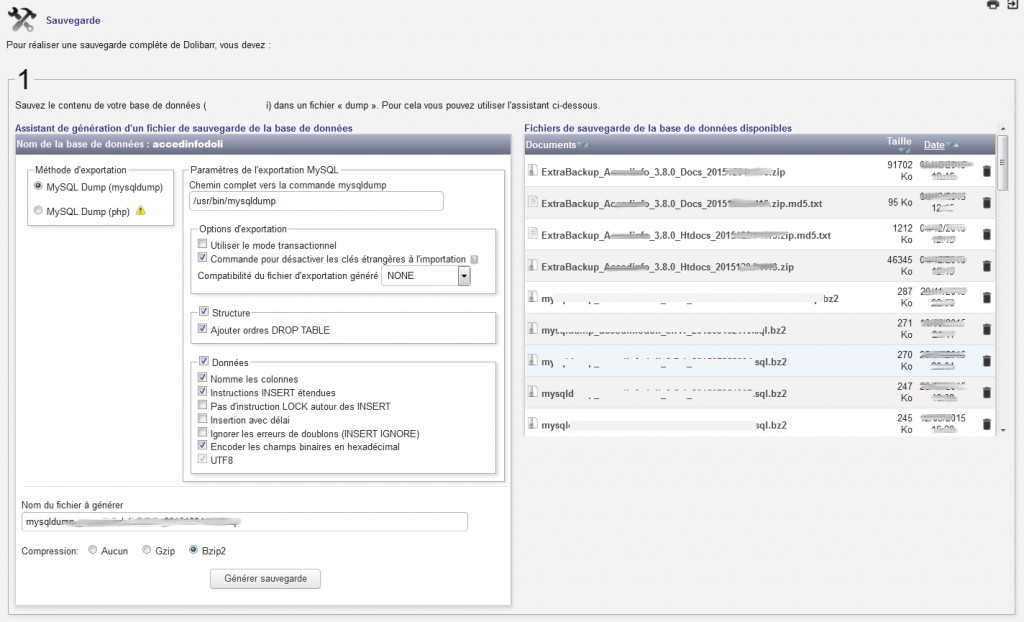Click file icon of 95 Ko md5.txt
Screen dimensions: 1024x622
(532, 202)
